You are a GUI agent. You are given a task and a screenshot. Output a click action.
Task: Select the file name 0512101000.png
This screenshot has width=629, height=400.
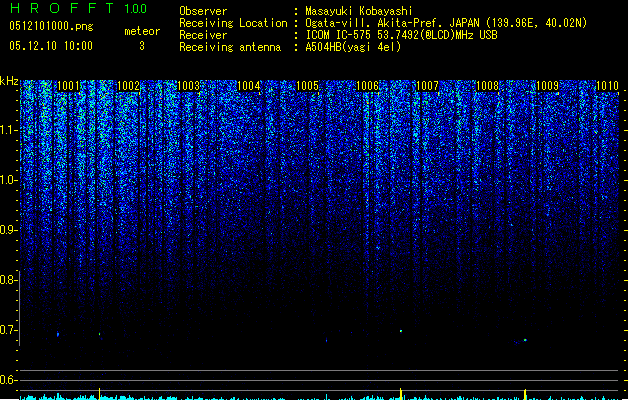[x=51, y=26]
